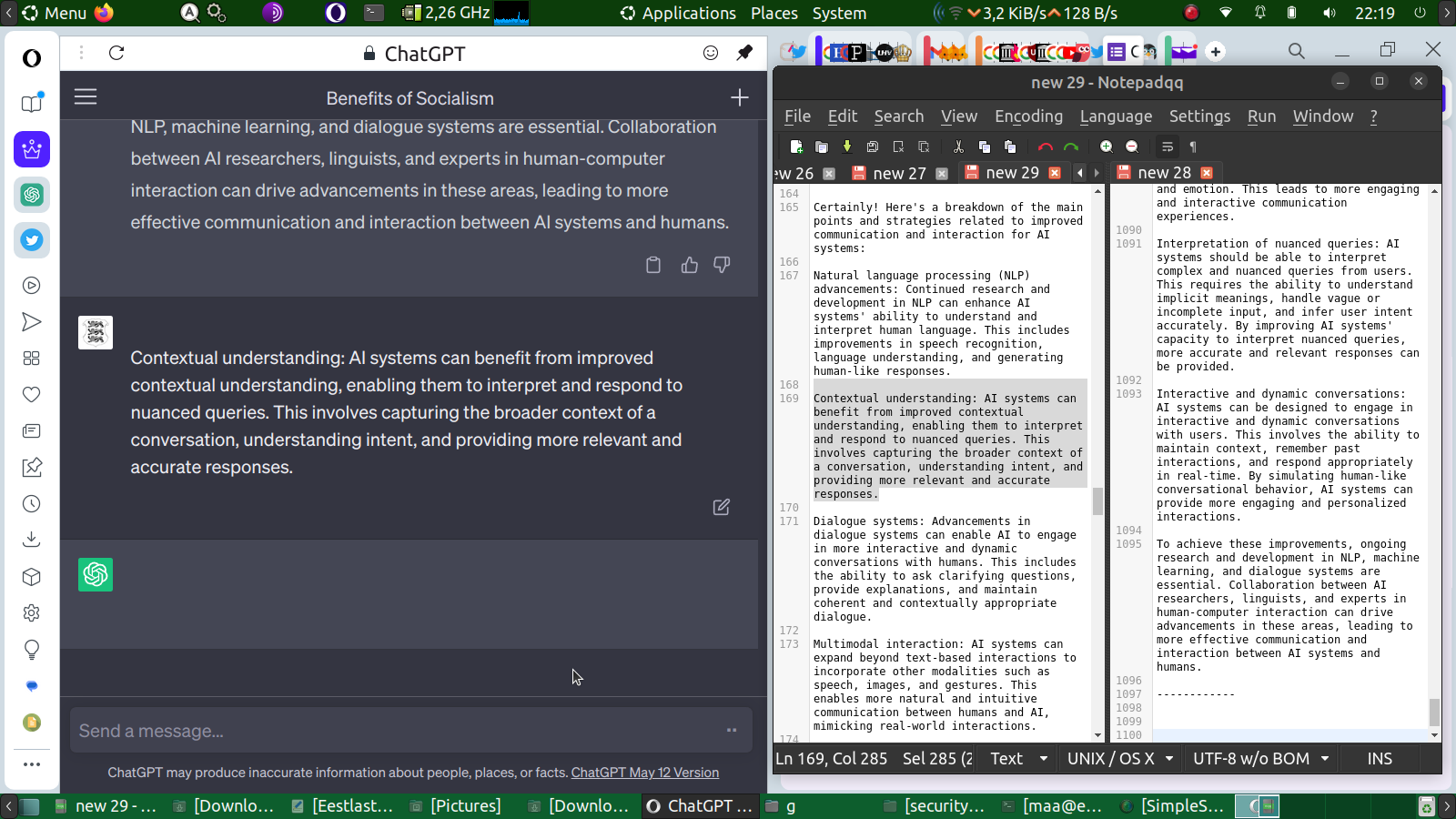Open the Edit menu in Notepadqq
The image size is (1456, 819).
point(843,116)
